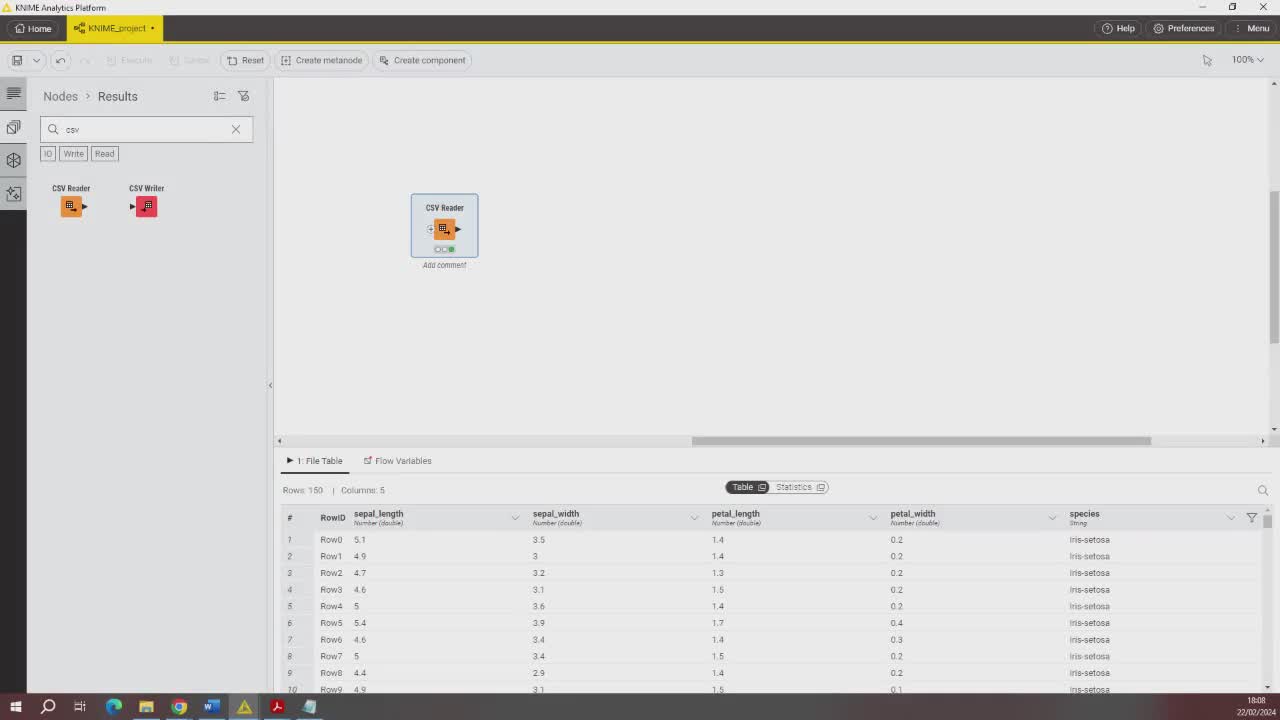Open petal_width column header dropdown
1280x720 pixels.
coord(1052,518)
